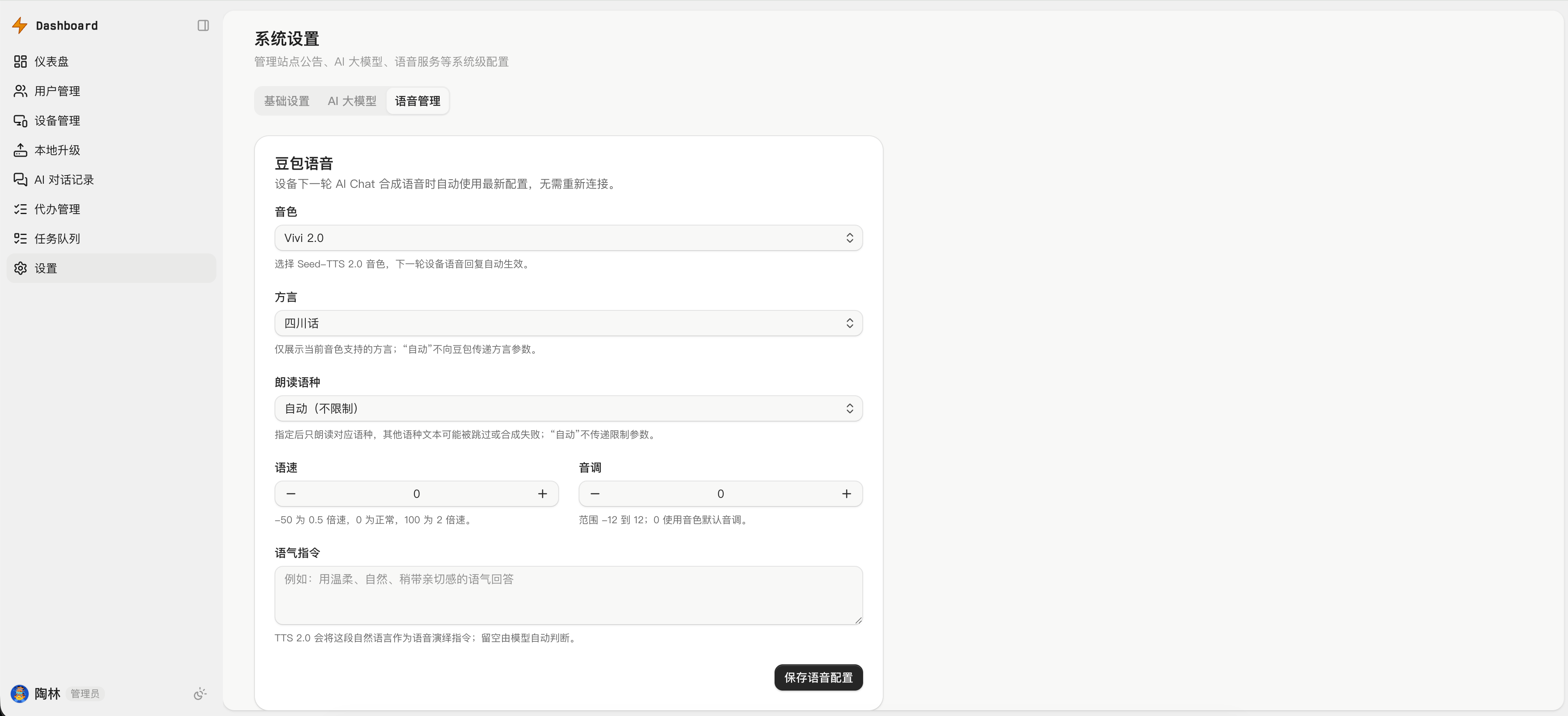Increase 音调 with plus button
Image resolution: width=1568 pixels, height=716 pixels.
(x=847, y=494)
